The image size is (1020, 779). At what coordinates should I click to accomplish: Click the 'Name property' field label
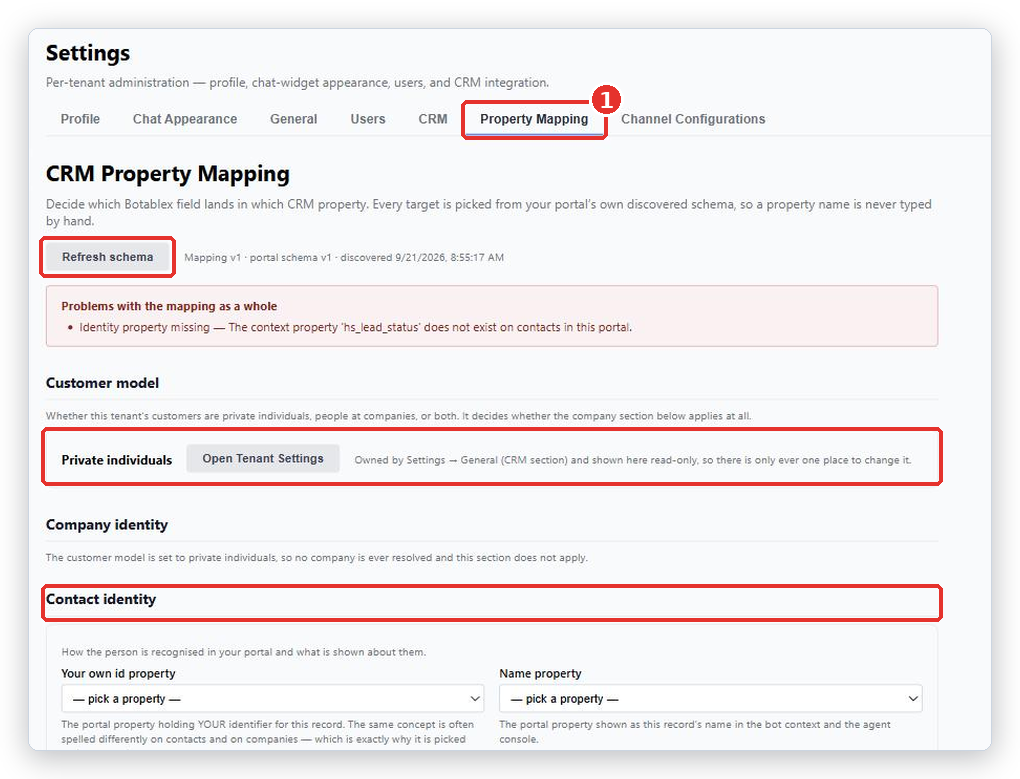(541, 674)
